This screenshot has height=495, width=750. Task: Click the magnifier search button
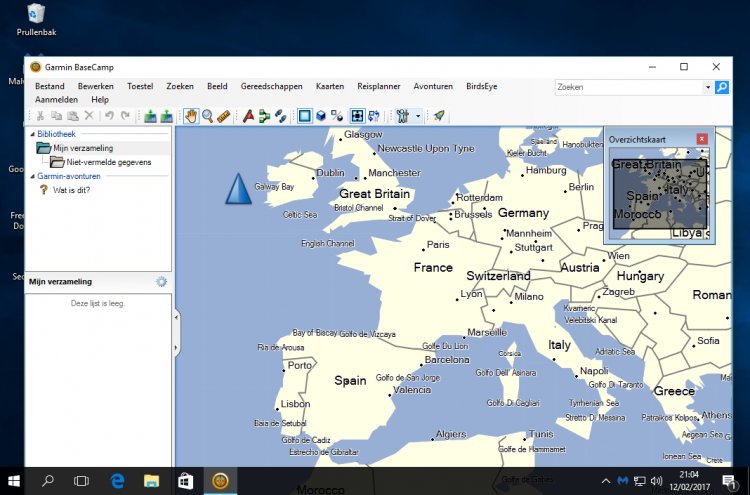click(x=722, y=87)
